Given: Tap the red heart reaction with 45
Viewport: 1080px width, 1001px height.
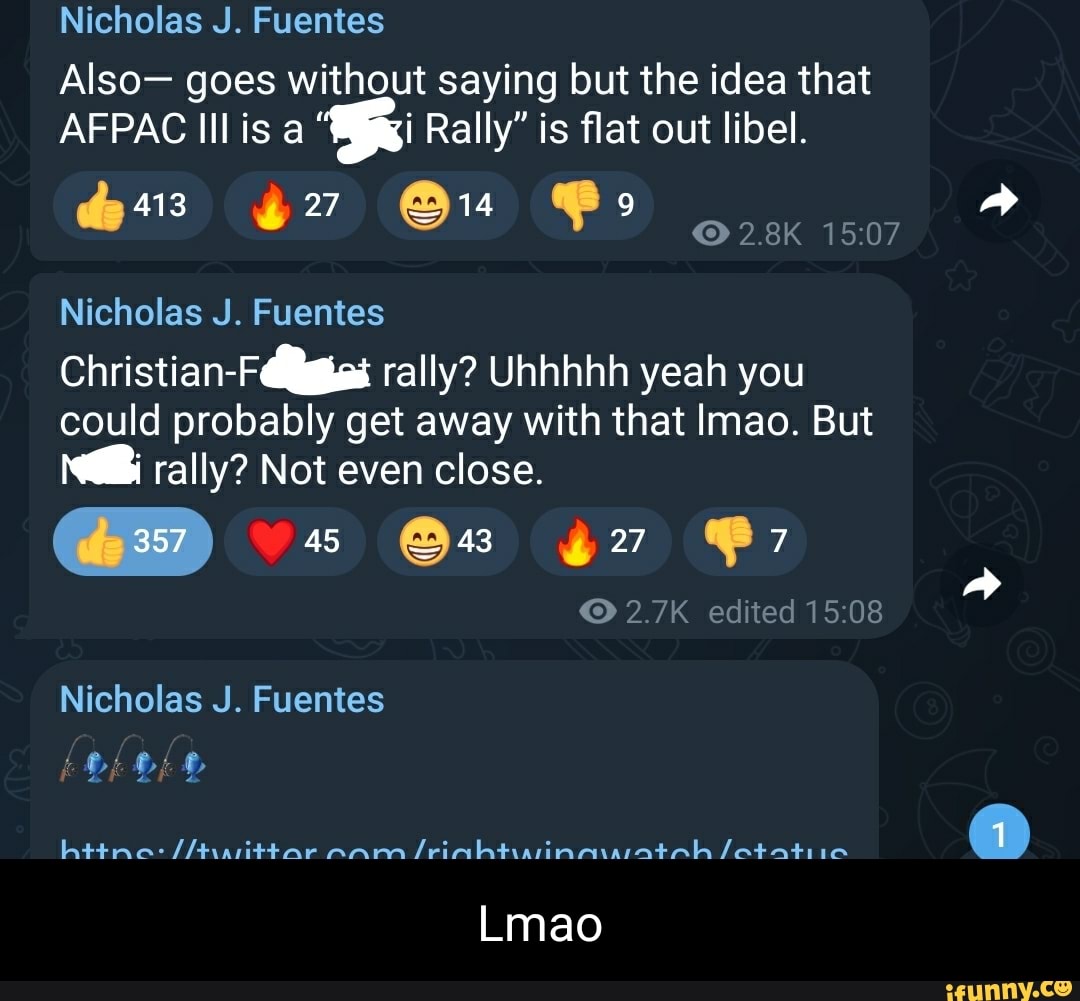Looking at the screenshot, I should tap(295, 541).
